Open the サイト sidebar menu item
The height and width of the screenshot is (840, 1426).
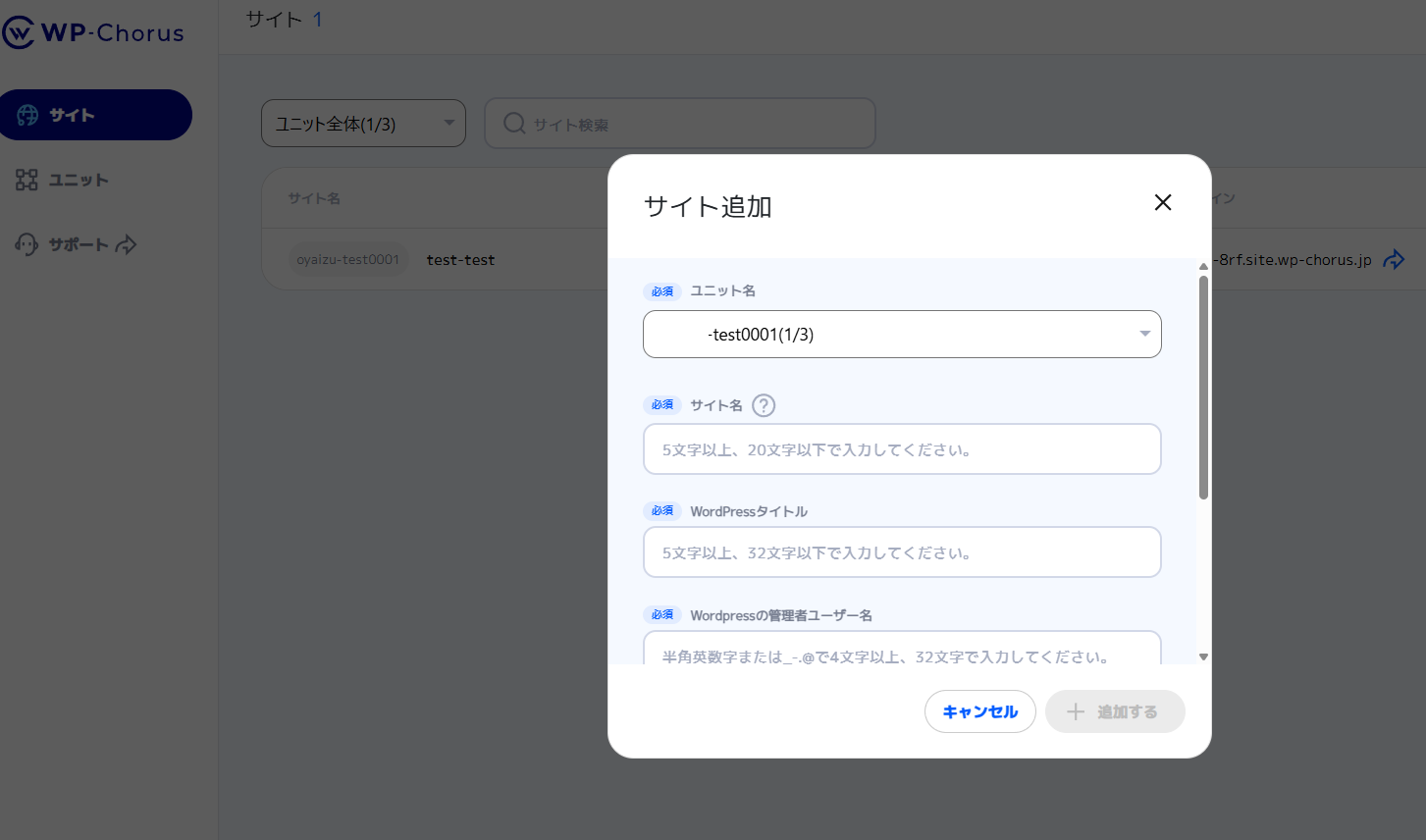(x=95, y=115)
